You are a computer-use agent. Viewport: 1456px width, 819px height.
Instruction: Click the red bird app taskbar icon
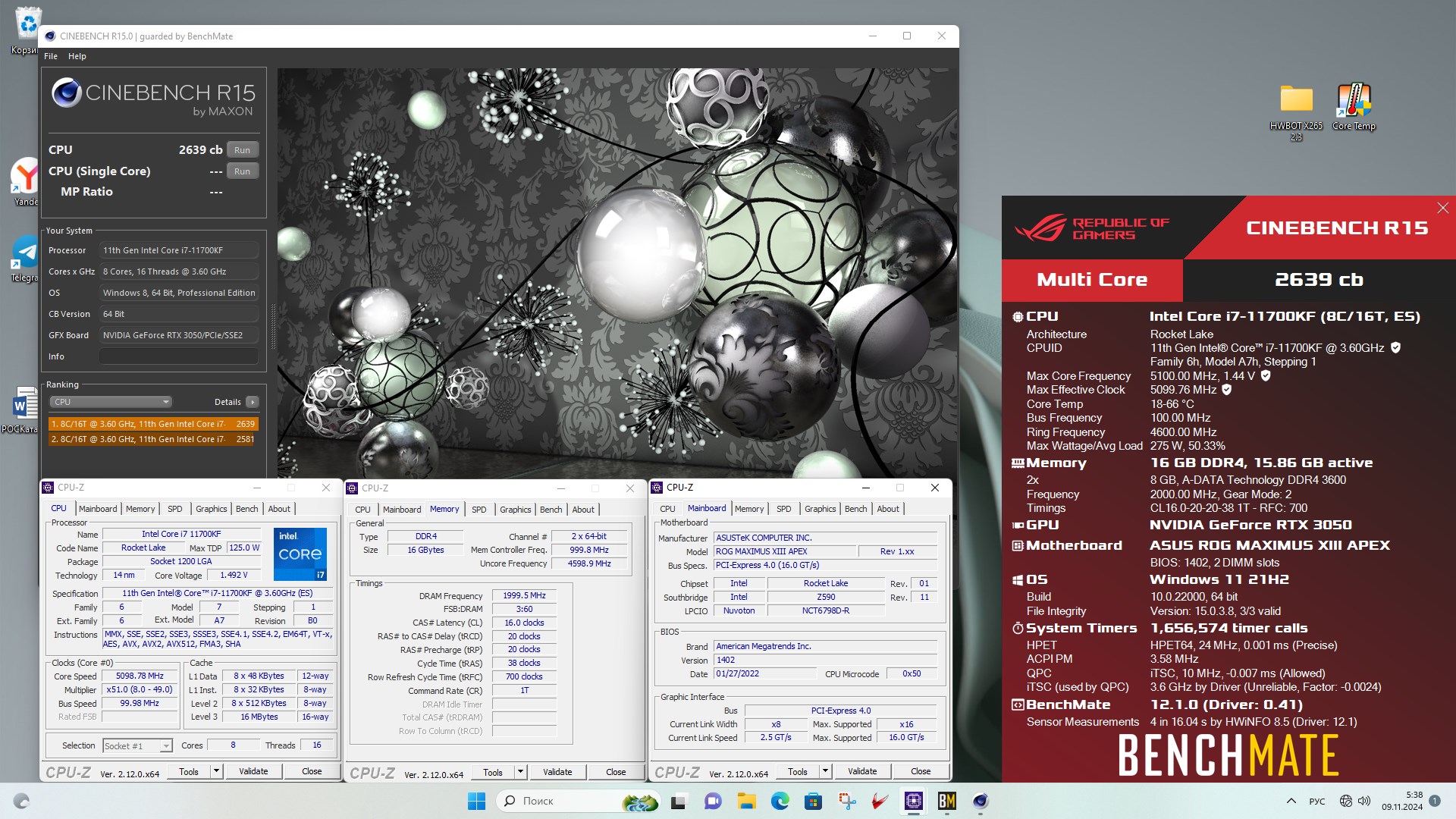click(x=880, y=801)
